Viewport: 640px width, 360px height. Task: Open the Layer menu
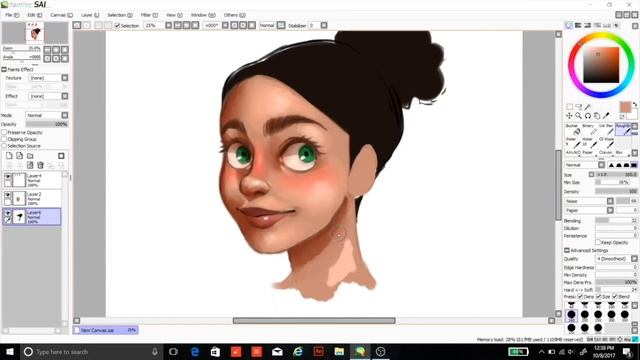pyautogui.click(x=90, y=15)
